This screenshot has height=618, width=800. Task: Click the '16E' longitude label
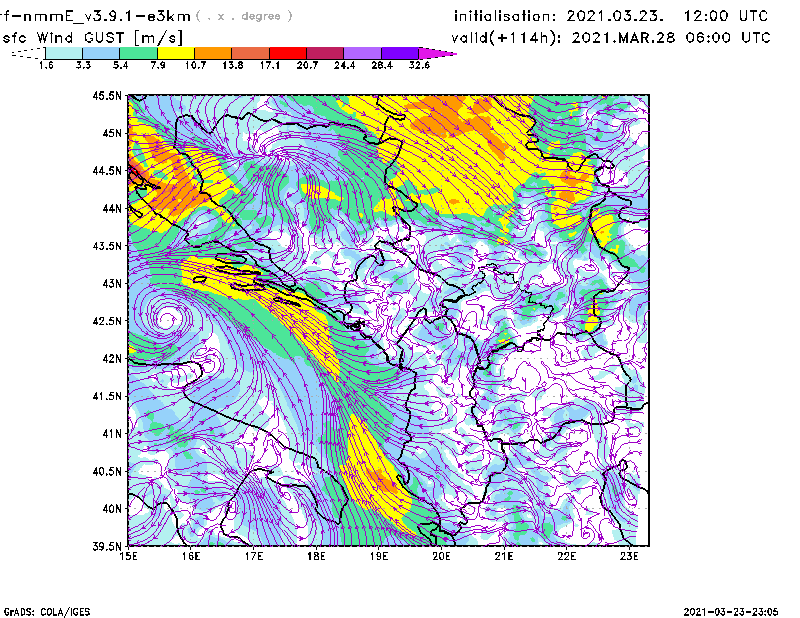(191, 556)
